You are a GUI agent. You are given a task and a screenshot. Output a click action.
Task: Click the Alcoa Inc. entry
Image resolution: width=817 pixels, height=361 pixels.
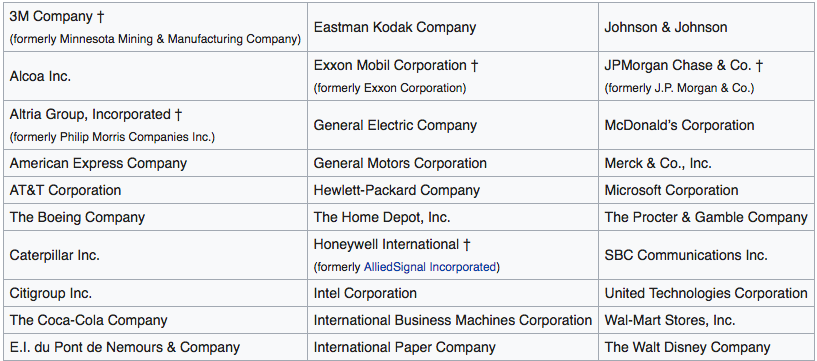pyautogui.click(x=40, y=76)
